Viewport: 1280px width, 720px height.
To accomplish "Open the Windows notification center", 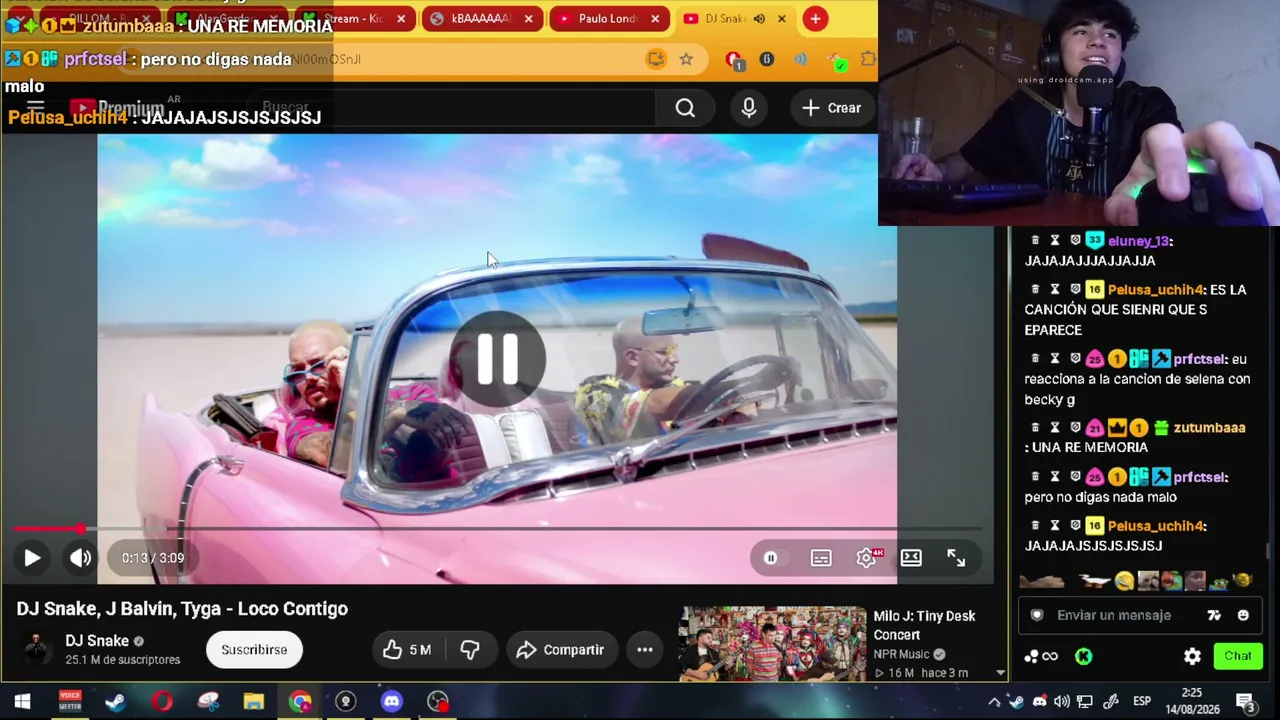I will [x=1246, y=701].
